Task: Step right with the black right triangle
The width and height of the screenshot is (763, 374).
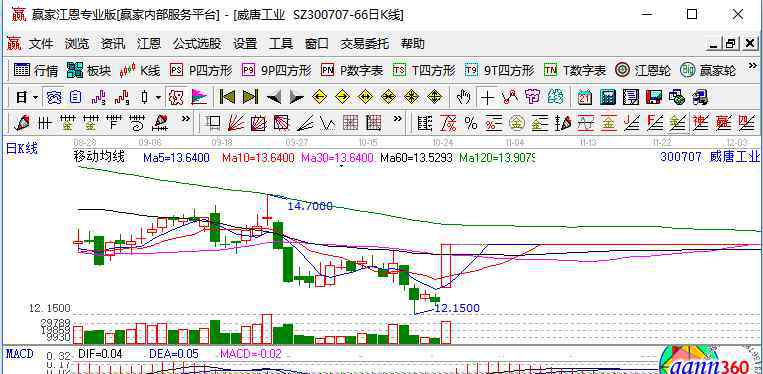Action: (x=296, y=98)
